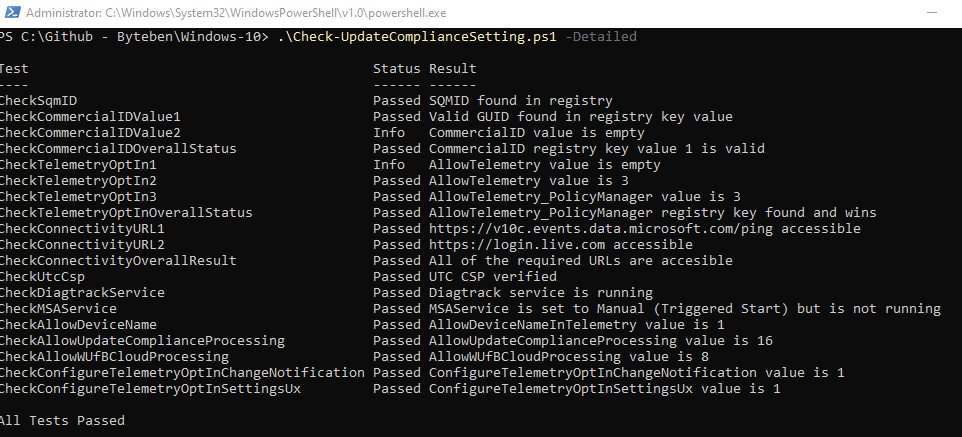
Task: Click the Administrator PowerShell window title text
Action: (236, 12)
